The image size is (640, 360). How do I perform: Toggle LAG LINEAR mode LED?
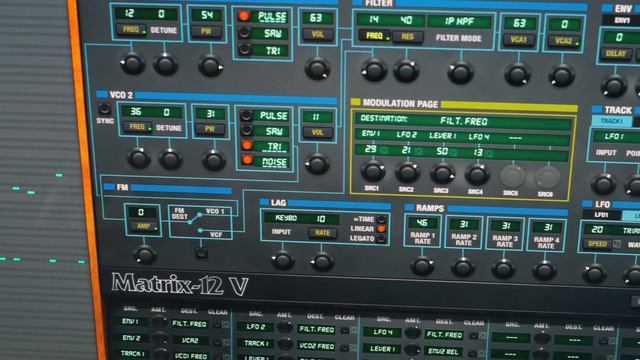tap(381, 229)
